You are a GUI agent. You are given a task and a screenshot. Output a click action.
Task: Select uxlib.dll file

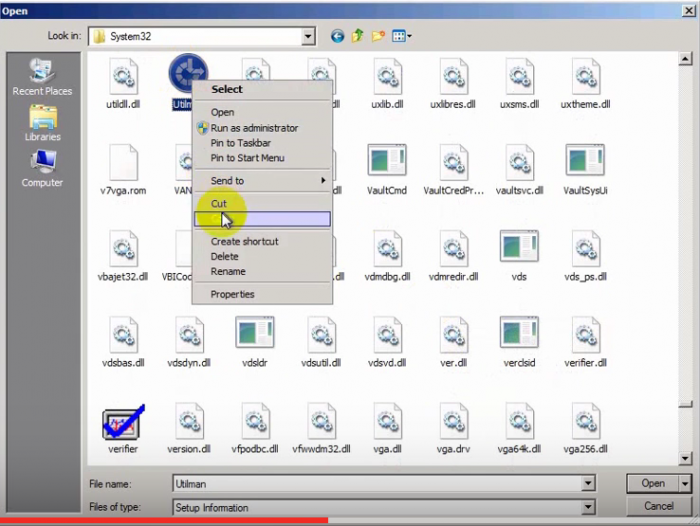pos(387,84)
